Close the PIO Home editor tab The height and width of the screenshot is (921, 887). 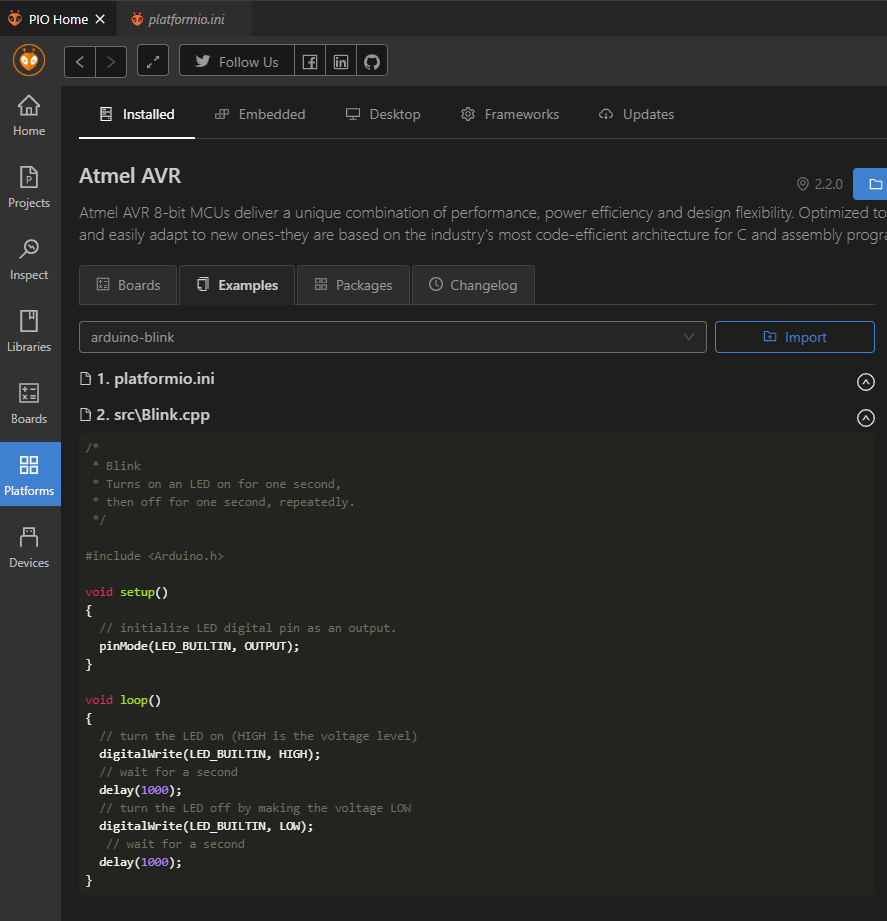coord(100,19)
